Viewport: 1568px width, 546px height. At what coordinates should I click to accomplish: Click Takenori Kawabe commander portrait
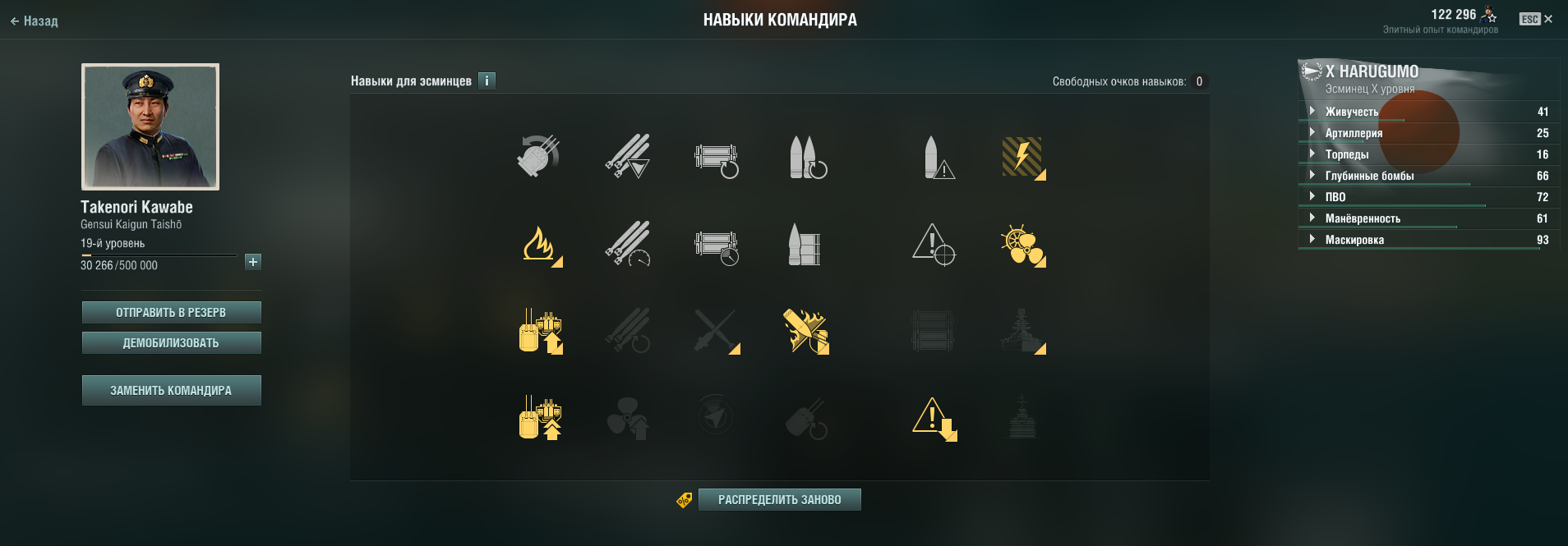click(150, 126)
